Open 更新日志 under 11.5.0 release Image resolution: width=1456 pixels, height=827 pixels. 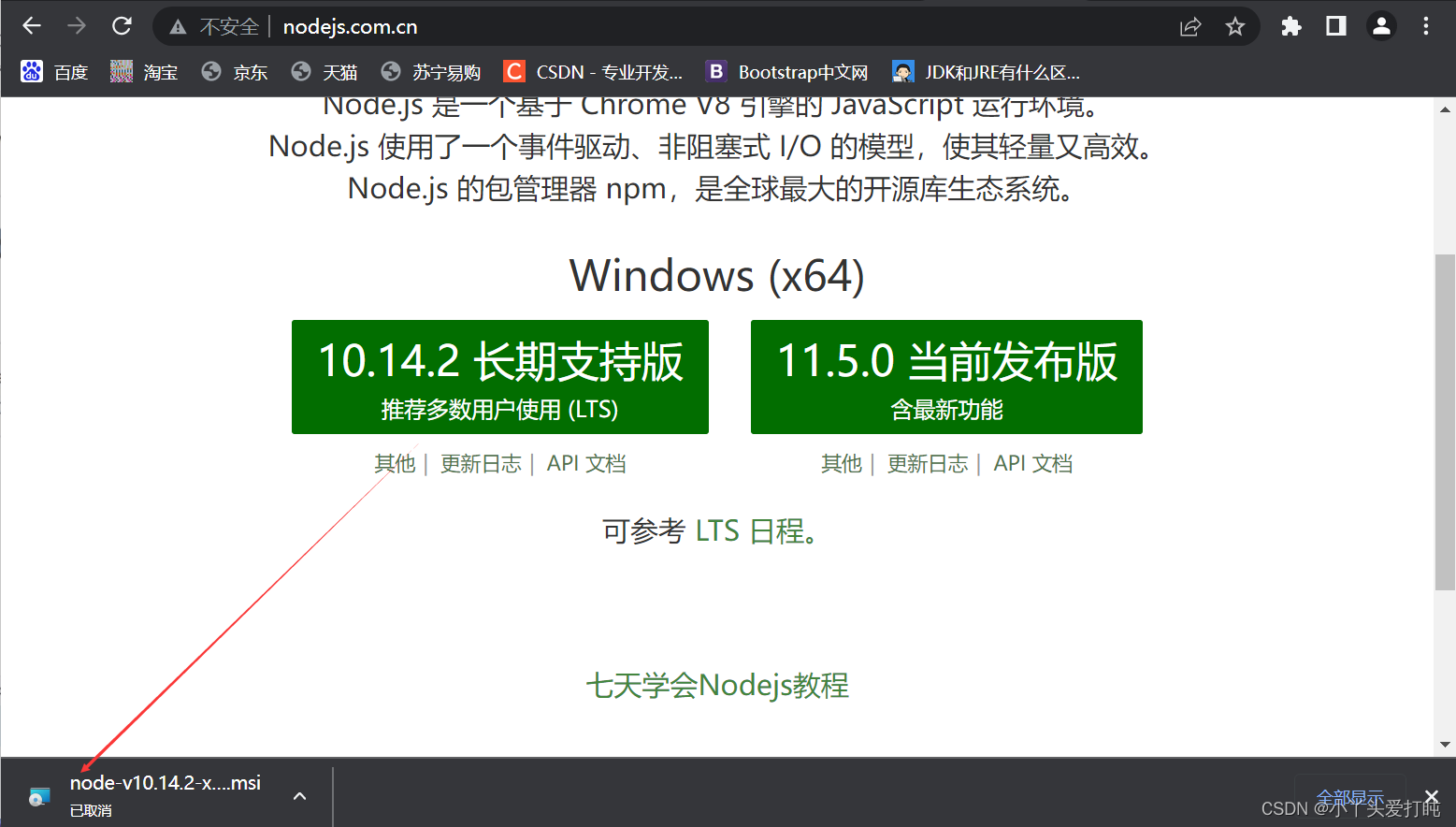[x=928, y=464]
